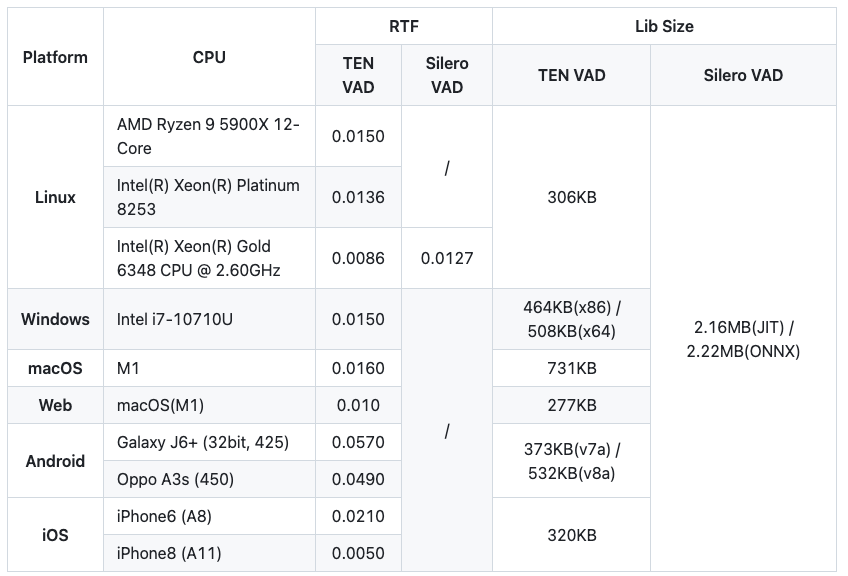Viewport: 848px width, 576px height.
Task: Click the 731KB lib size cell
Action: 571,368
